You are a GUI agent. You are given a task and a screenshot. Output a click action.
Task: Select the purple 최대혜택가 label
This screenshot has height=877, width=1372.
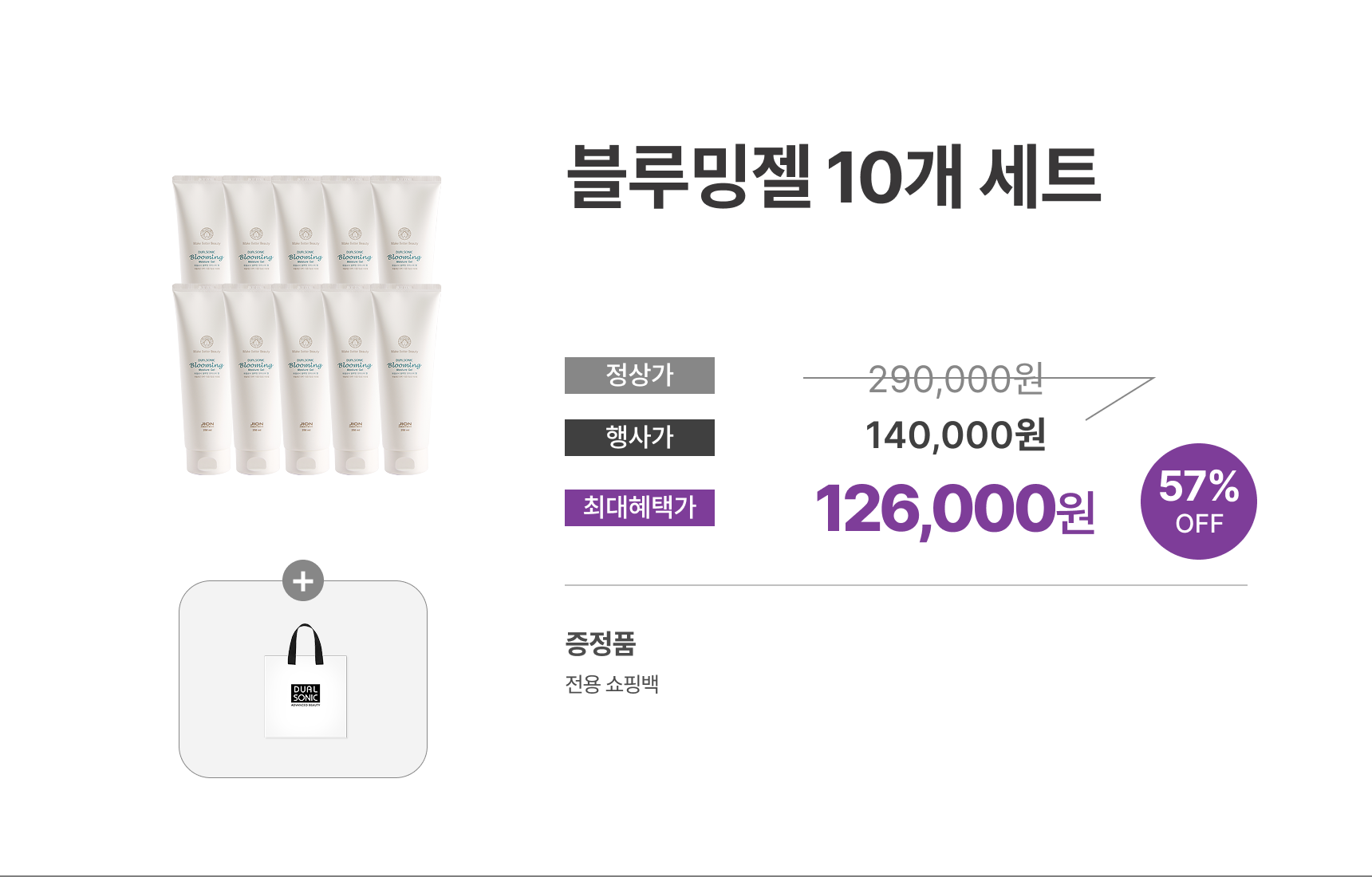(639, 508)
